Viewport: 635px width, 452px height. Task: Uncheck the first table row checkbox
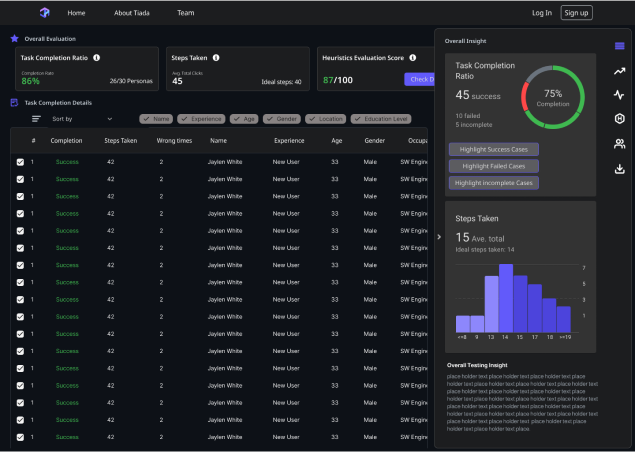pyautogui.click(x=20, y=162)
